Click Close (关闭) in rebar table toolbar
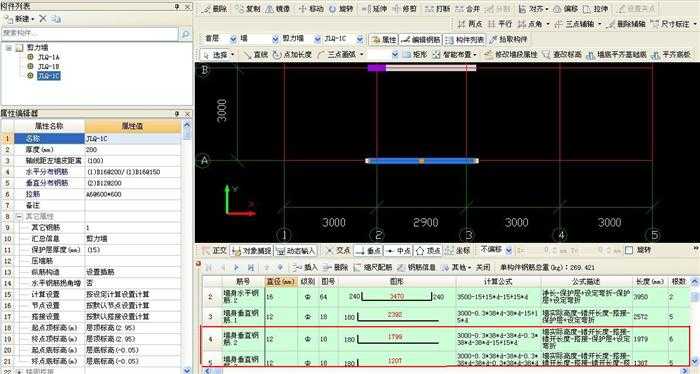Viewport: 700px width, 374px height. [483, 267]
